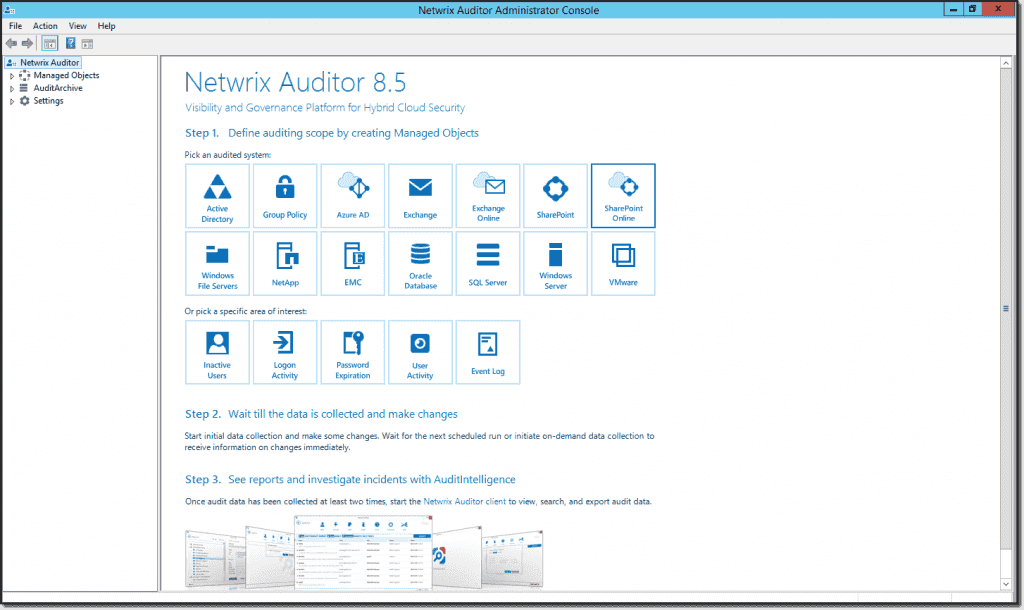Select Managed Objects in the tree

[x=59, y=75]
